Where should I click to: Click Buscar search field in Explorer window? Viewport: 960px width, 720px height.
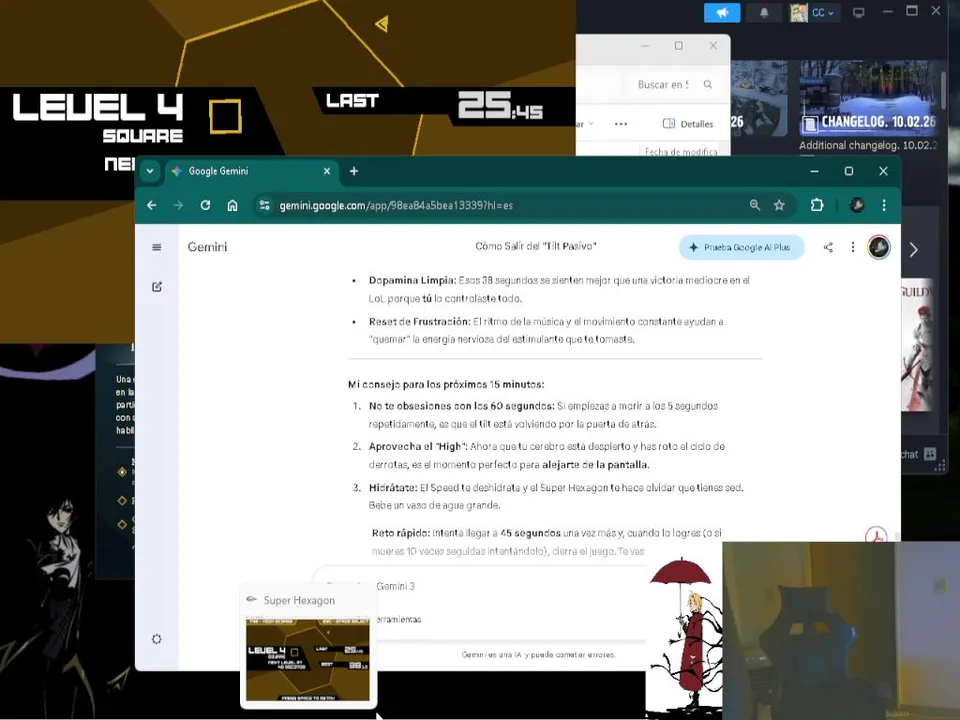[x=663, y=84]
